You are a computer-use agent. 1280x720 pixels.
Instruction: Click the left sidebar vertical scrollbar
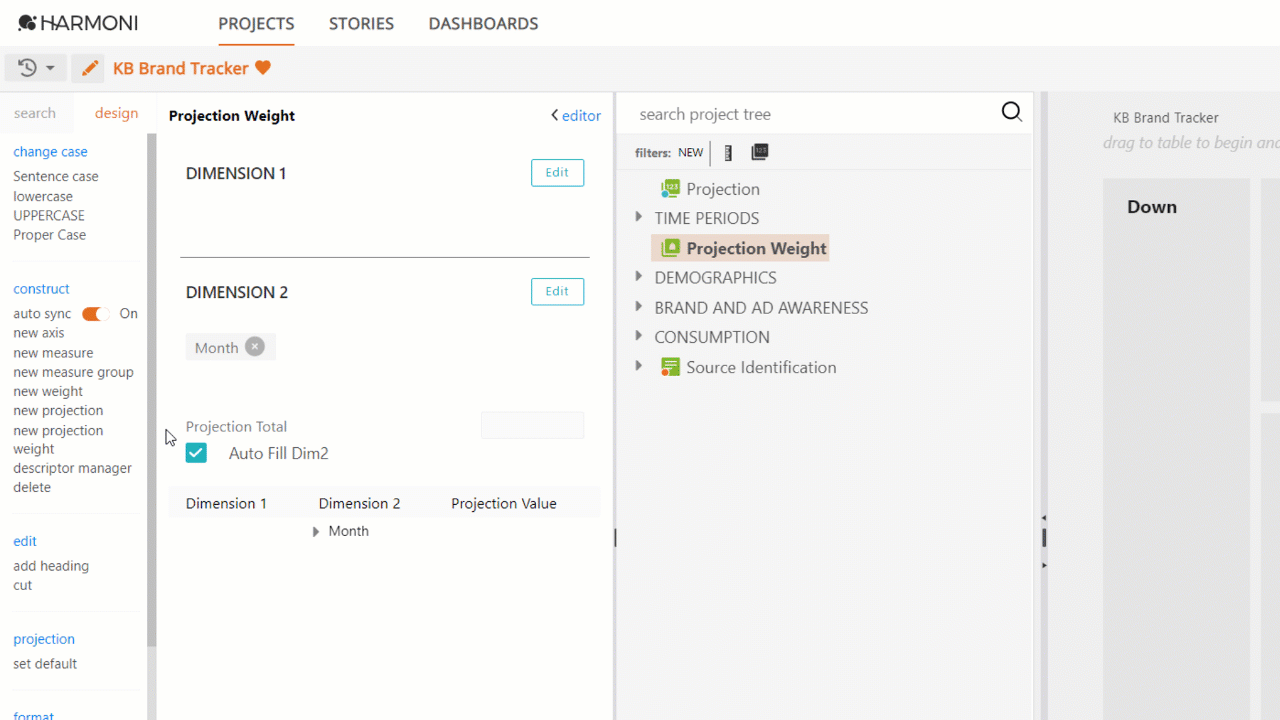click(152, 390)
